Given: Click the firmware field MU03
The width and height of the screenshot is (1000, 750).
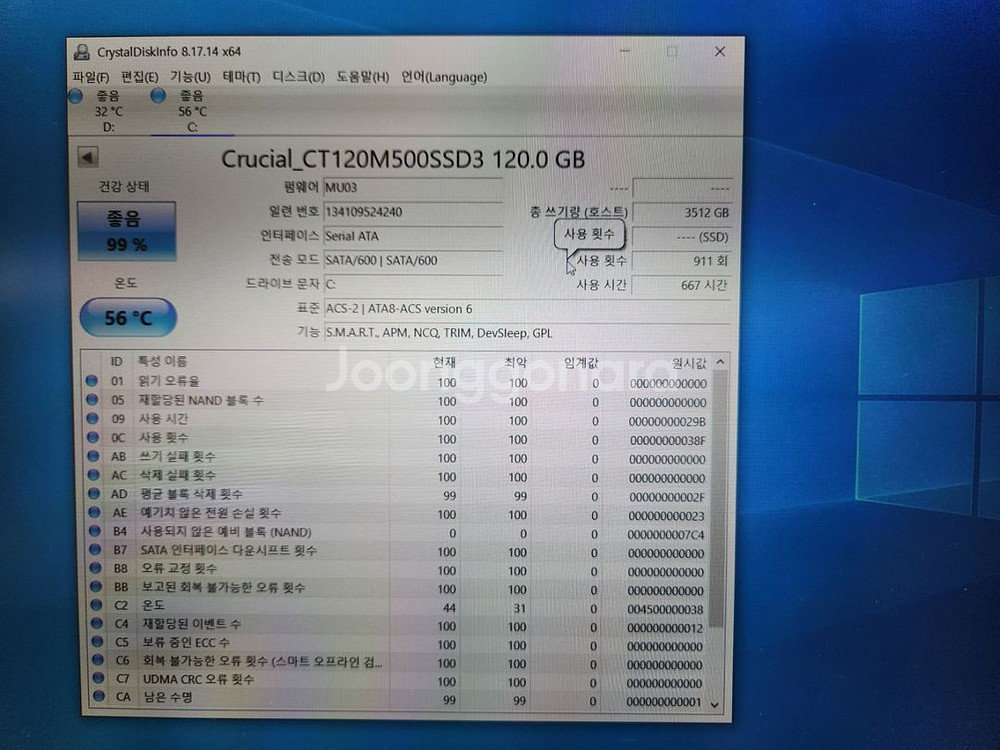Looking at the screenshot, I should pos(413,188).
